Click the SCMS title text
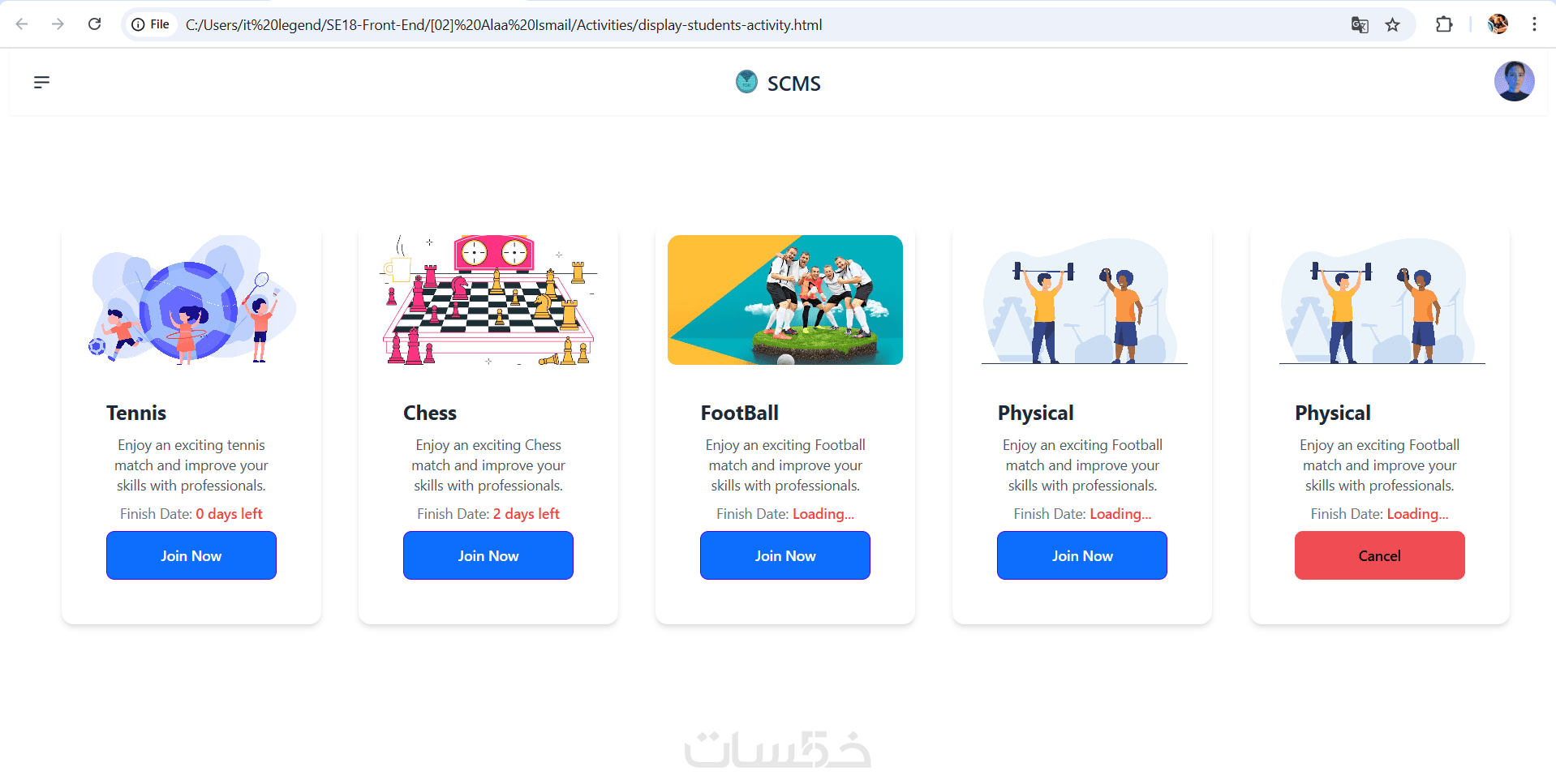The image size is (1556, 784). coord(794,84)
